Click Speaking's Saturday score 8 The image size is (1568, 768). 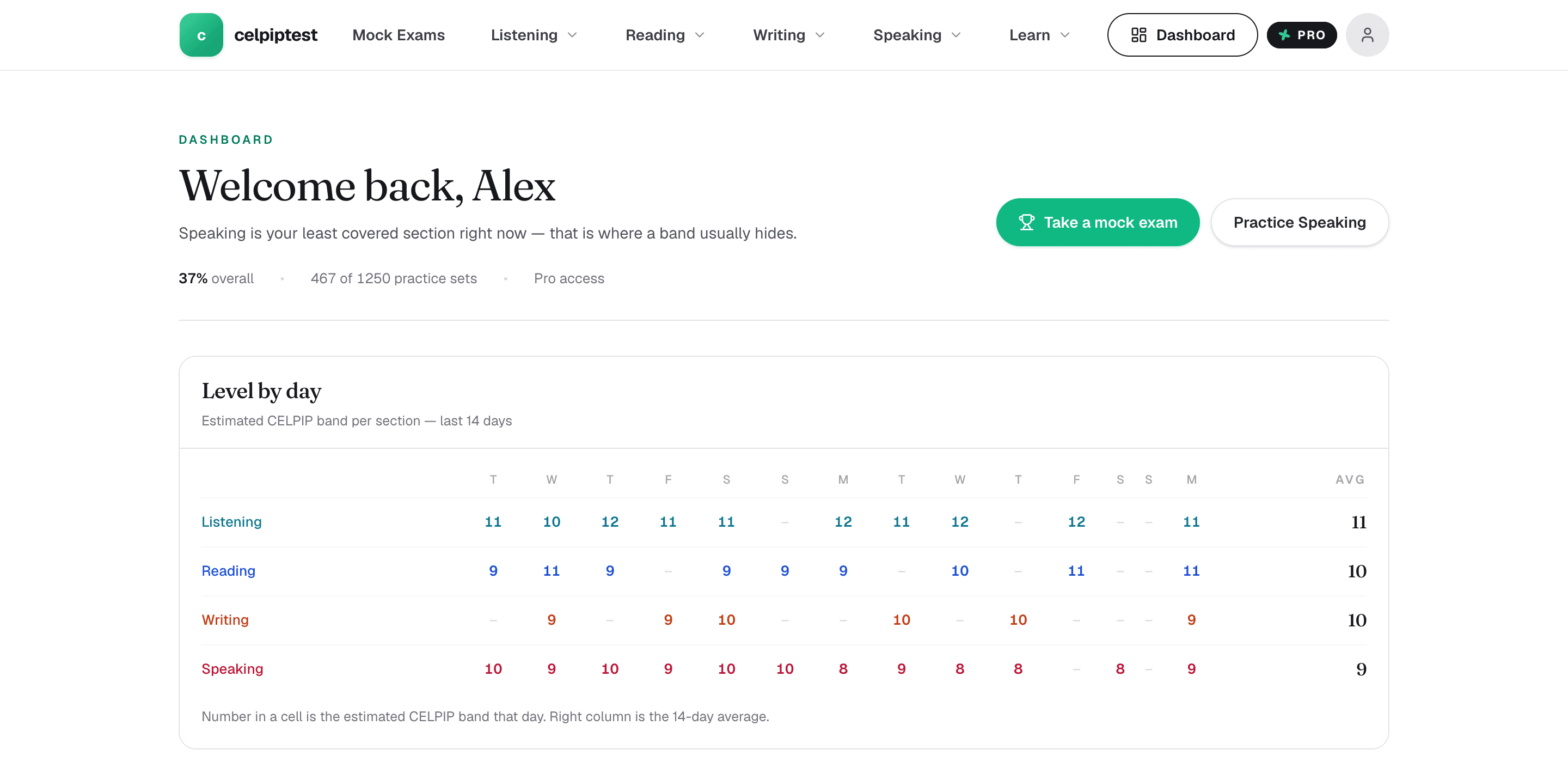[1120, 669]
